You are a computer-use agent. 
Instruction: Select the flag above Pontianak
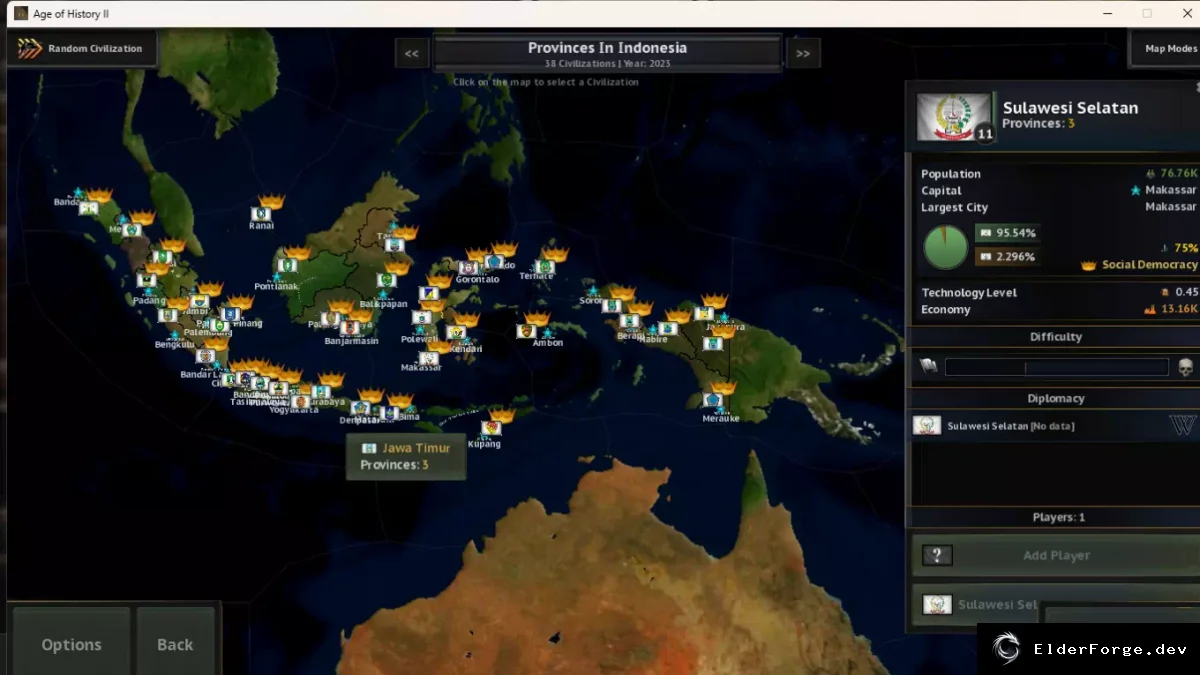coord(287,266)
